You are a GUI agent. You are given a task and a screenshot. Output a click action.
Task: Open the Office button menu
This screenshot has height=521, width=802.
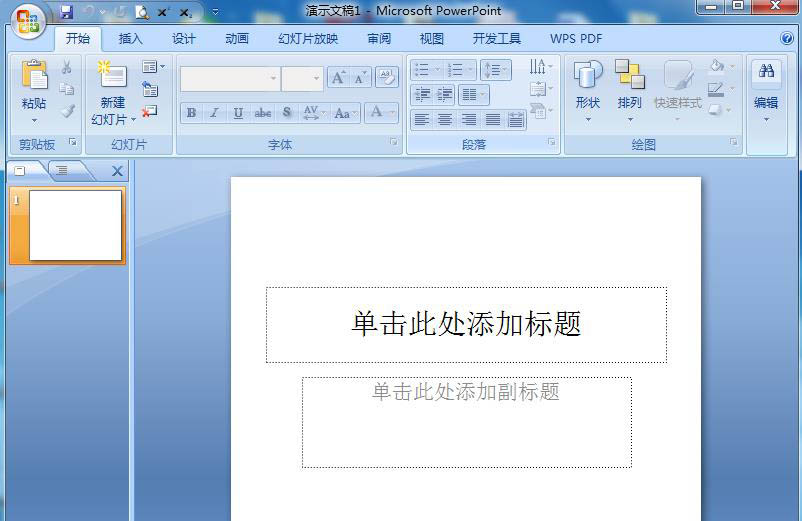point(28,22)
